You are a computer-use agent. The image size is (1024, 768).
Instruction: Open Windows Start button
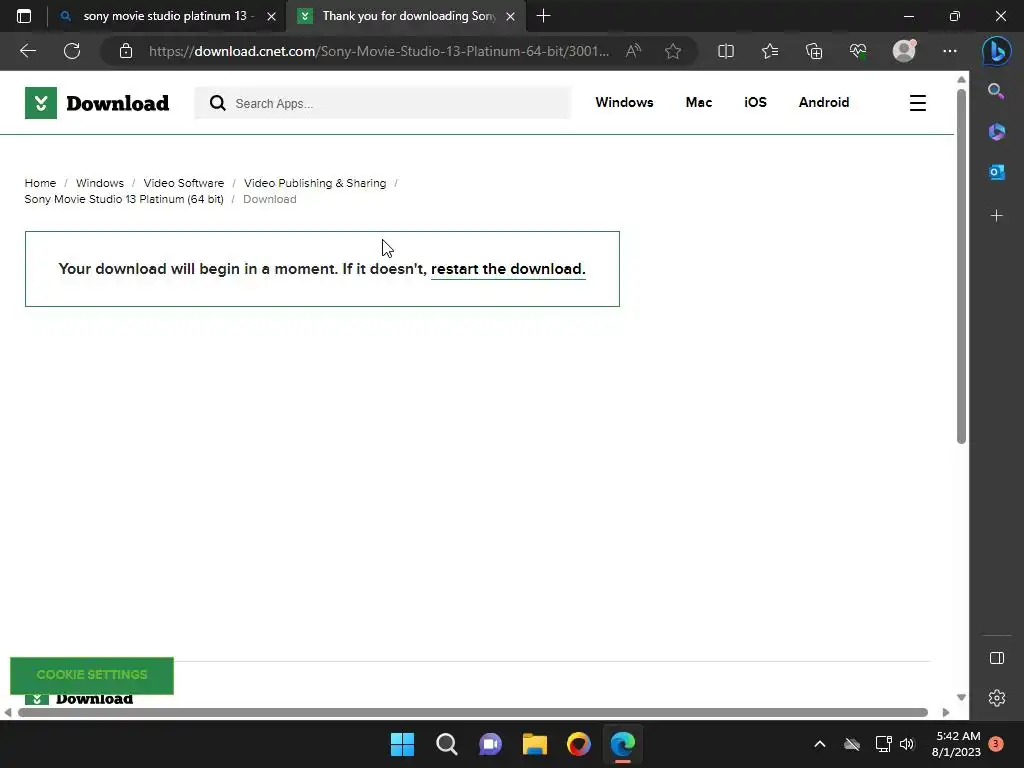402,744
